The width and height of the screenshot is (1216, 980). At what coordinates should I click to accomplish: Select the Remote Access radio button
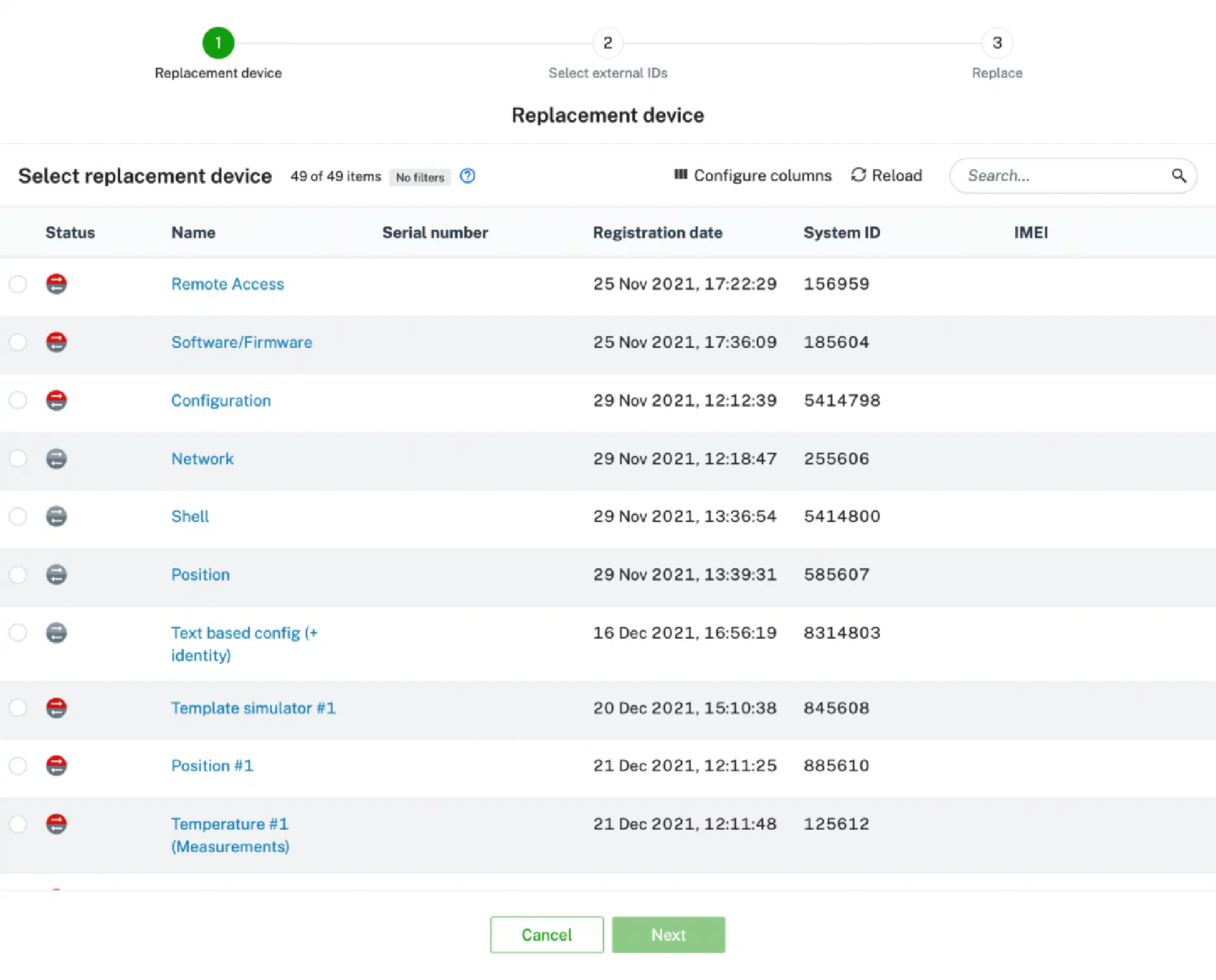(x=18, y=284)
